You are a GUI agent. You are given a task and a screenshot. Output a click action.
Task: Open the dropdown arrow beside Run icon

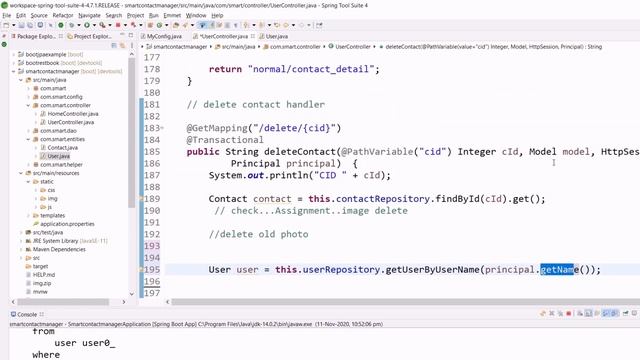tap(94, 25)
